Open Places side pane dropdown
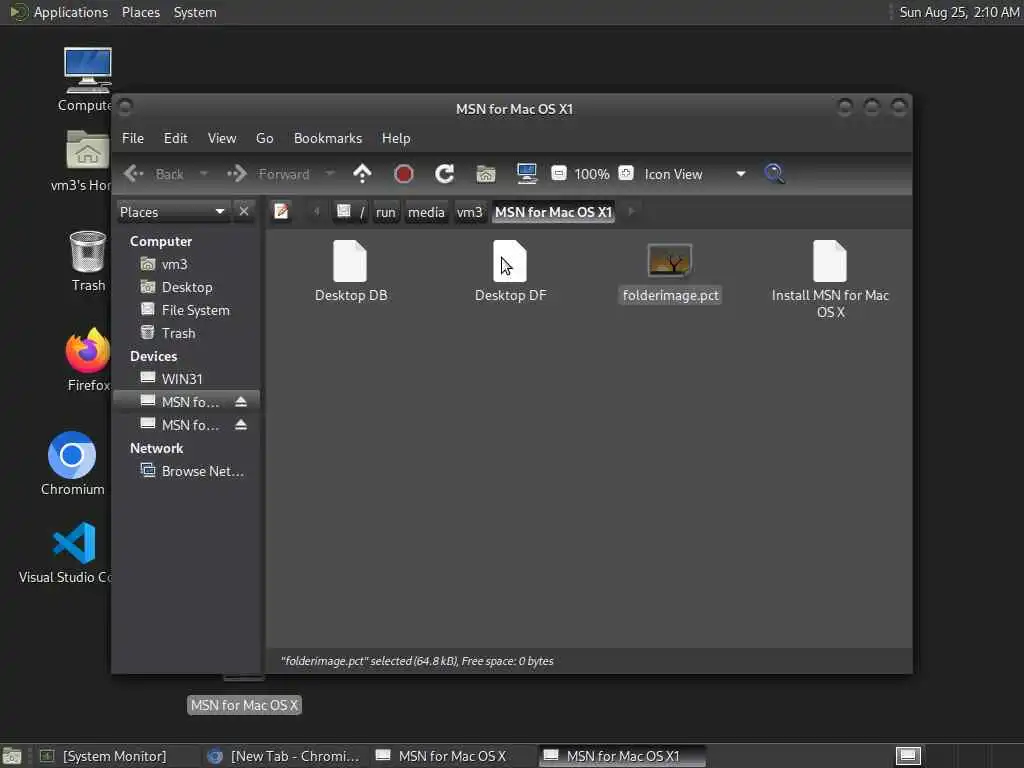The image size is (1024, 768). pos(173,212)
